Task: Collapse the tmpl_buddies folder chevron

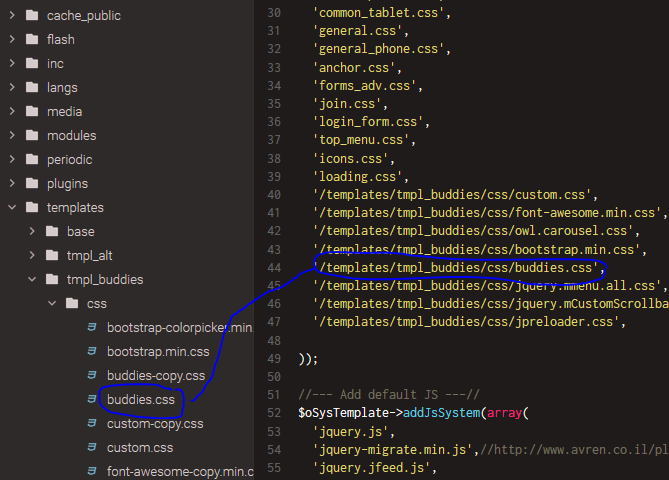Action: (32, 280)
